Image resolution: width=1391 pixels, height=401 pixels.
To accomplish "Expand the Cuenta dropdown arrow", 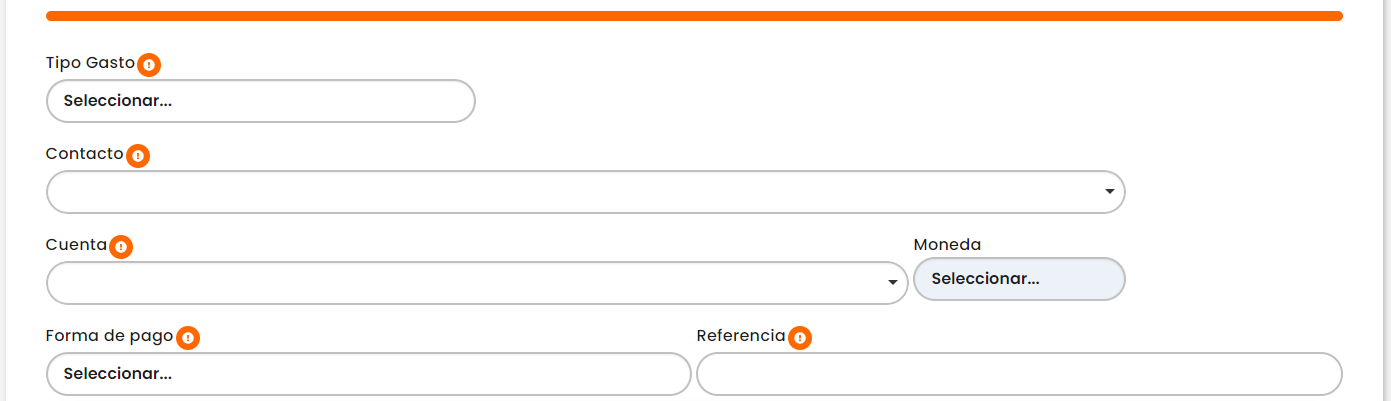I will [892, 283].
